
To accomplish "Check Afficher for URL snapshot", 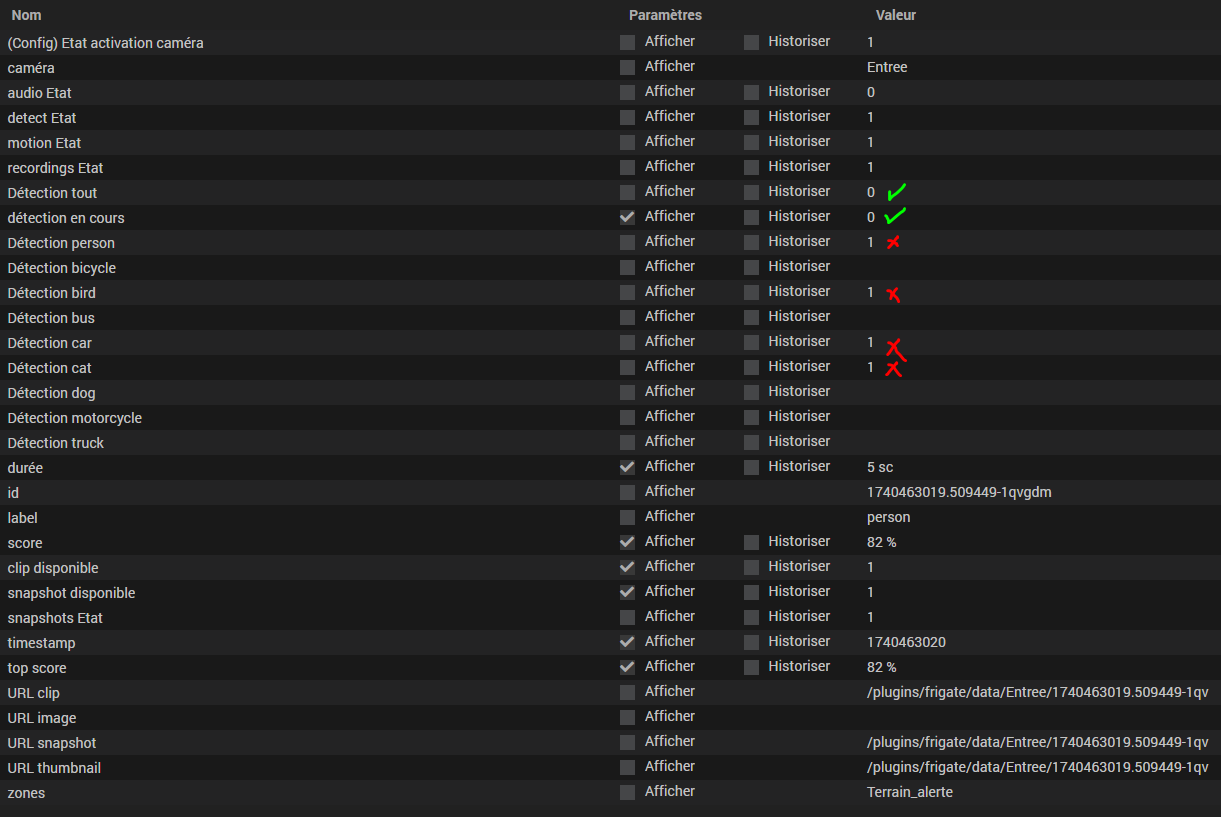I will 627,742.
